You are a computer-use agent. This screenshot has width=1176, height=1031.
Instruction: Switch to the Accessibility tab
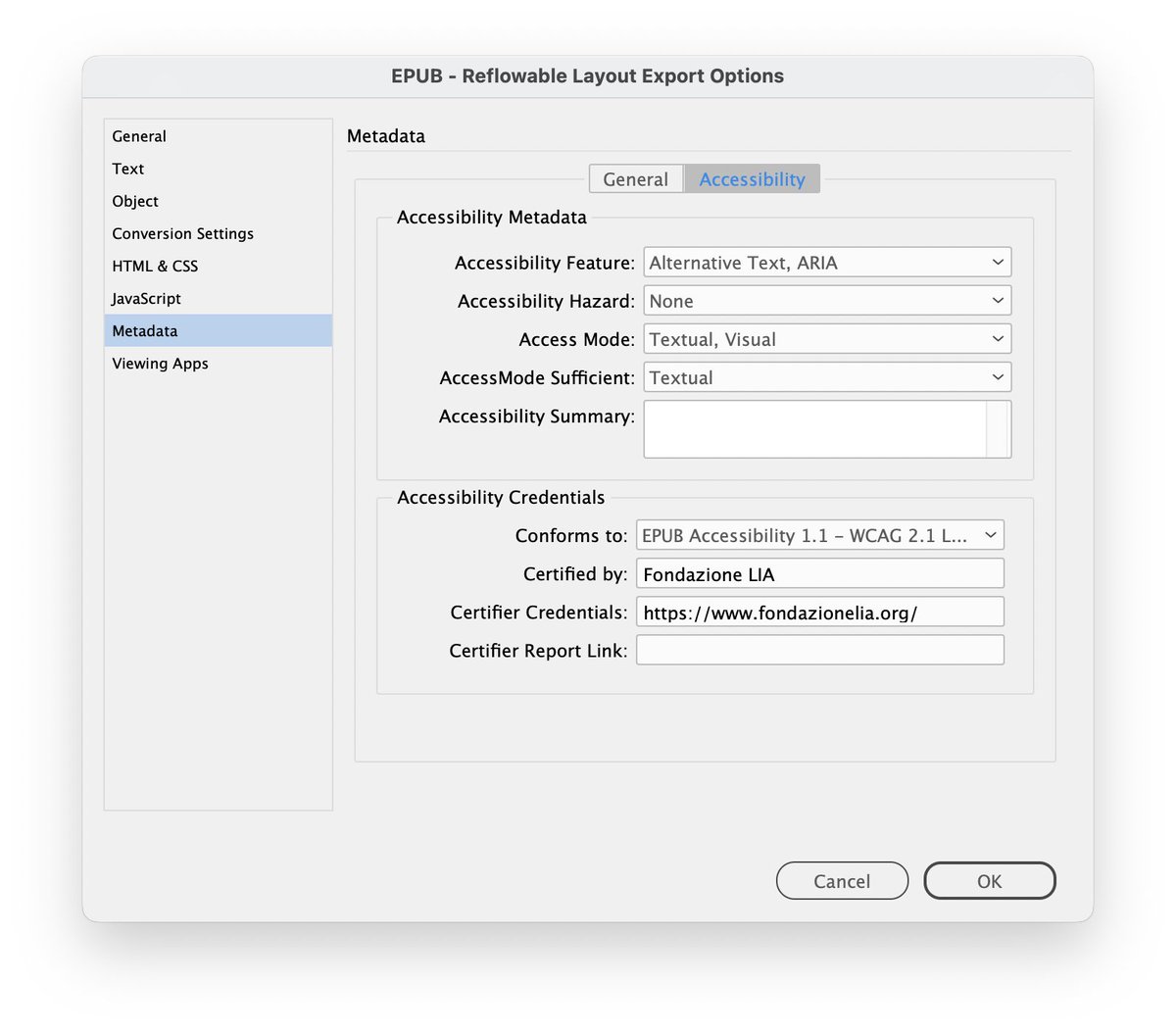pyautogui.click(x=752, y=179)
